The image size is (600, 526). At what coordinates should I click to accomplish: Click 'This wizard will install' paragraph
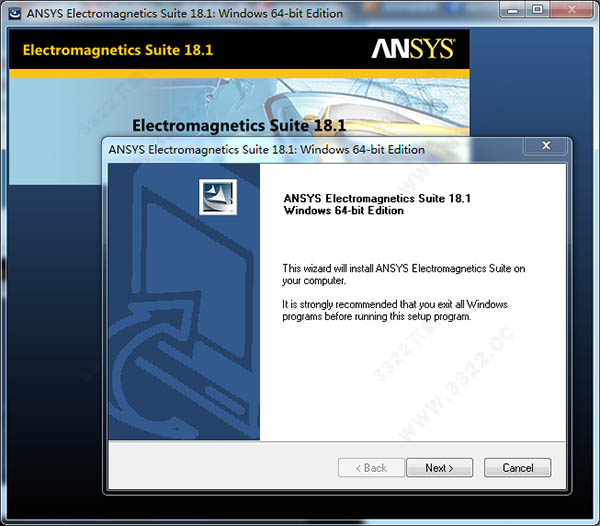[x=404, y=274]
